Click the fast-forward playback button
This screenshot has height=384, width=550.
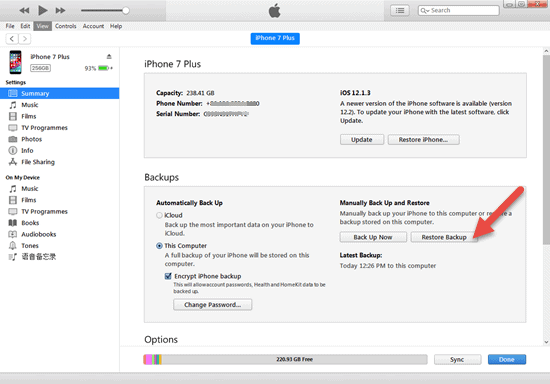tap(60, 11)
